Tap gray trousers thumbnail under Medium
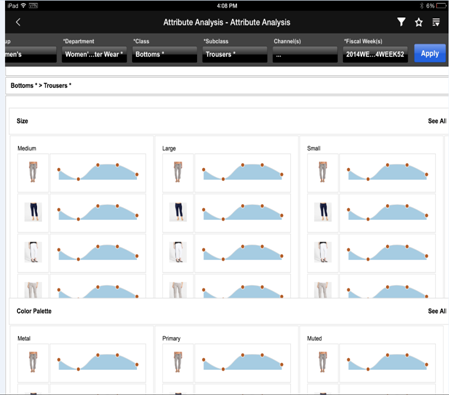450x396 pixels. (33, 172)
